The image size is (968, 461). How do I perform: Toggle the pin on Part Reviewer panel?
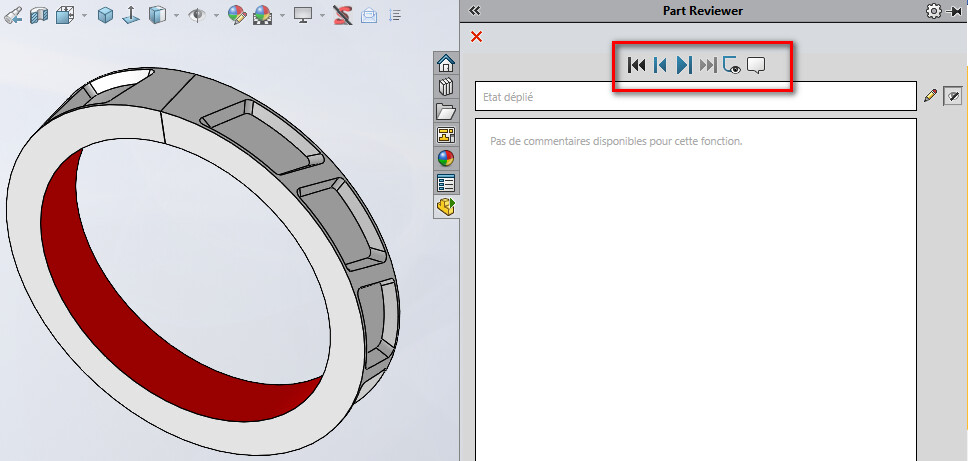click(x=955, y=11)
